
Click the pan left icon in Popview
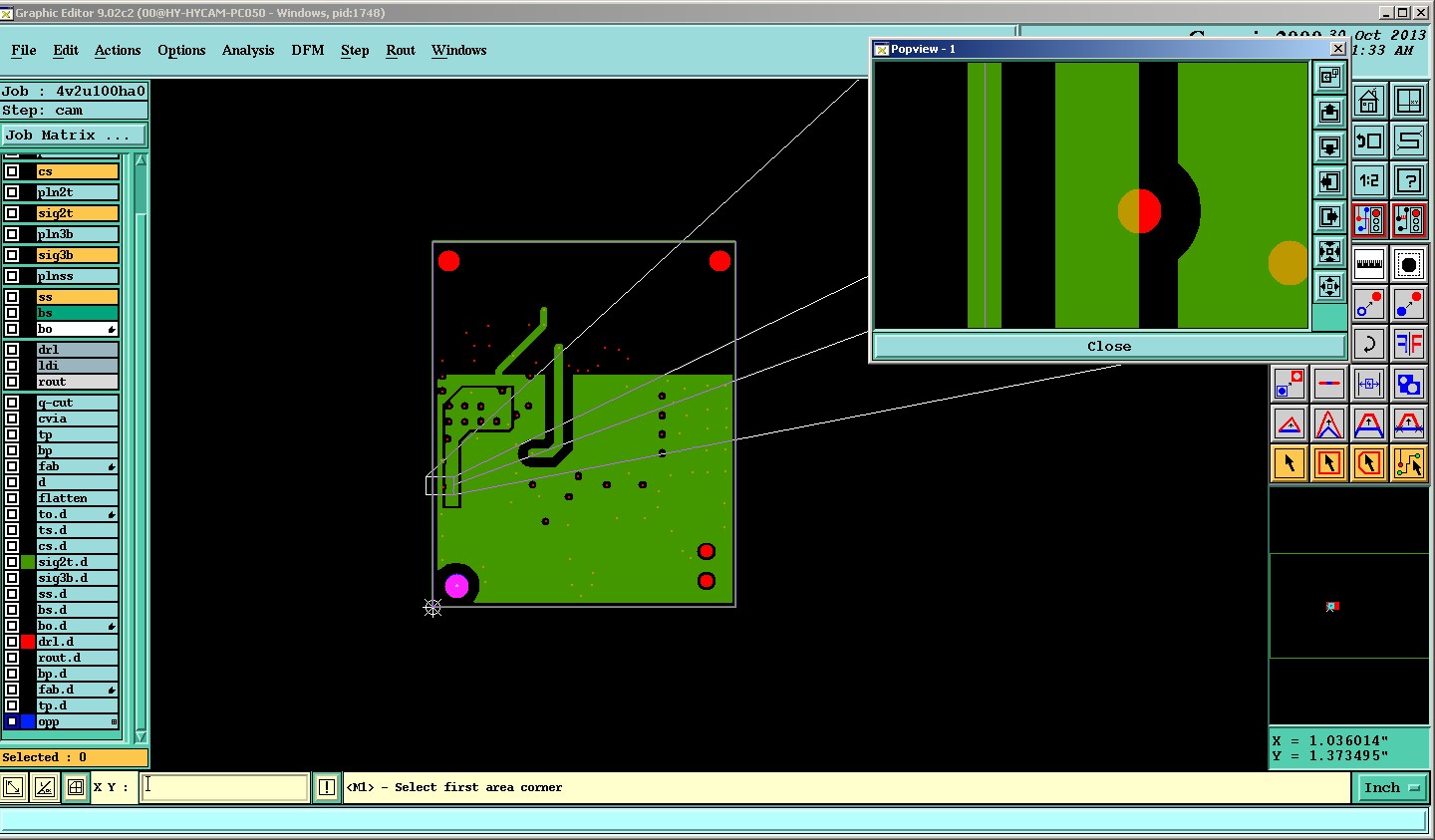(x=1329, y=181)
